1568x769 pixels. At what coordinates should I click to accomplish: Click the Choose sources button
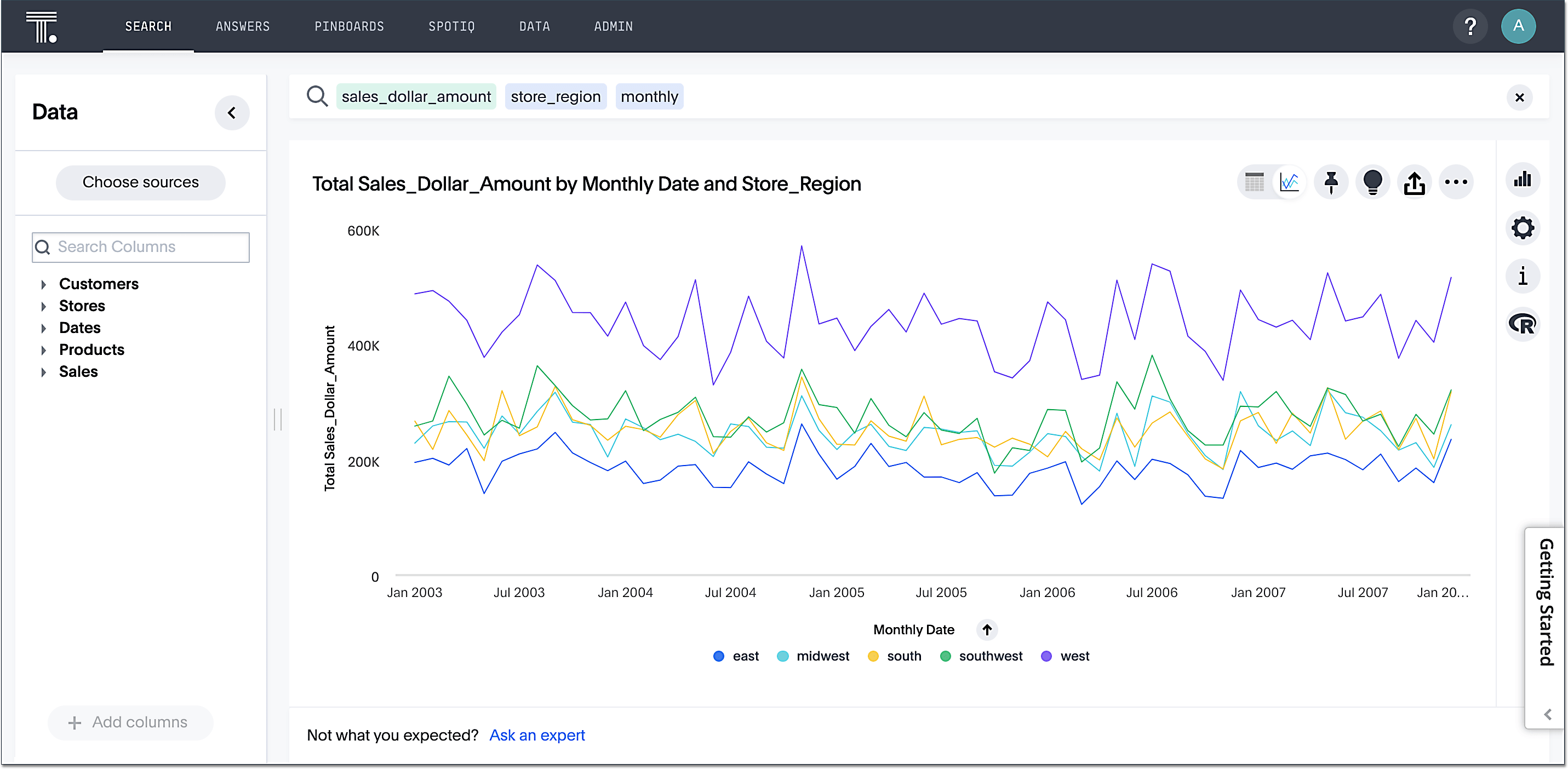(x=141, y=182)
